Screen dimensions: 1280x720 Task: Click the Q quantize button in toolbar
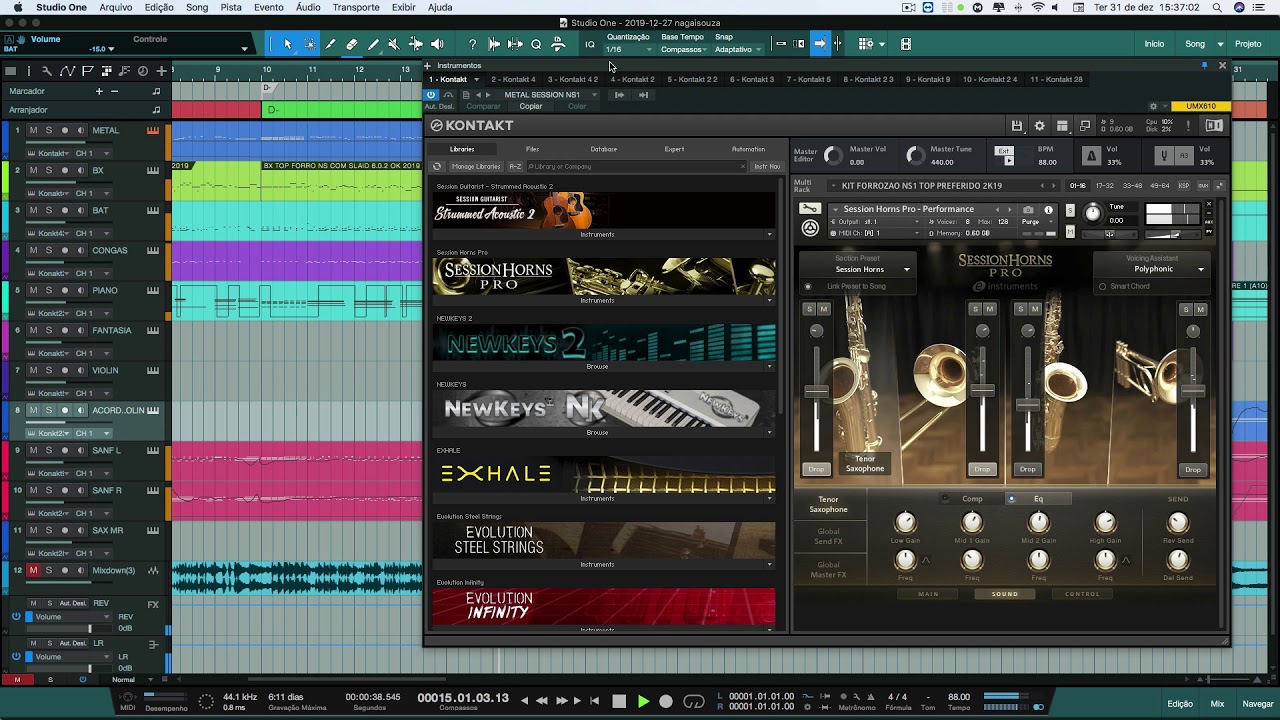536,44
